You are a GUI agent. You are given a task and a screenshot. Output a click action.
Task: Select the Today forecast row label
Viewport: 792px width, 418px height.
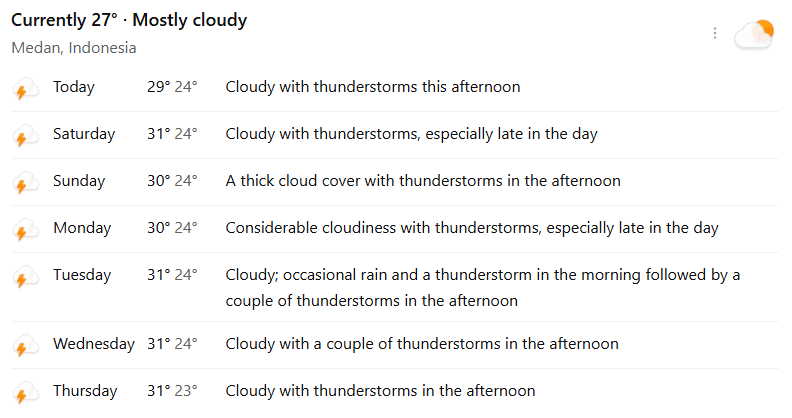[x=74, y=87]
